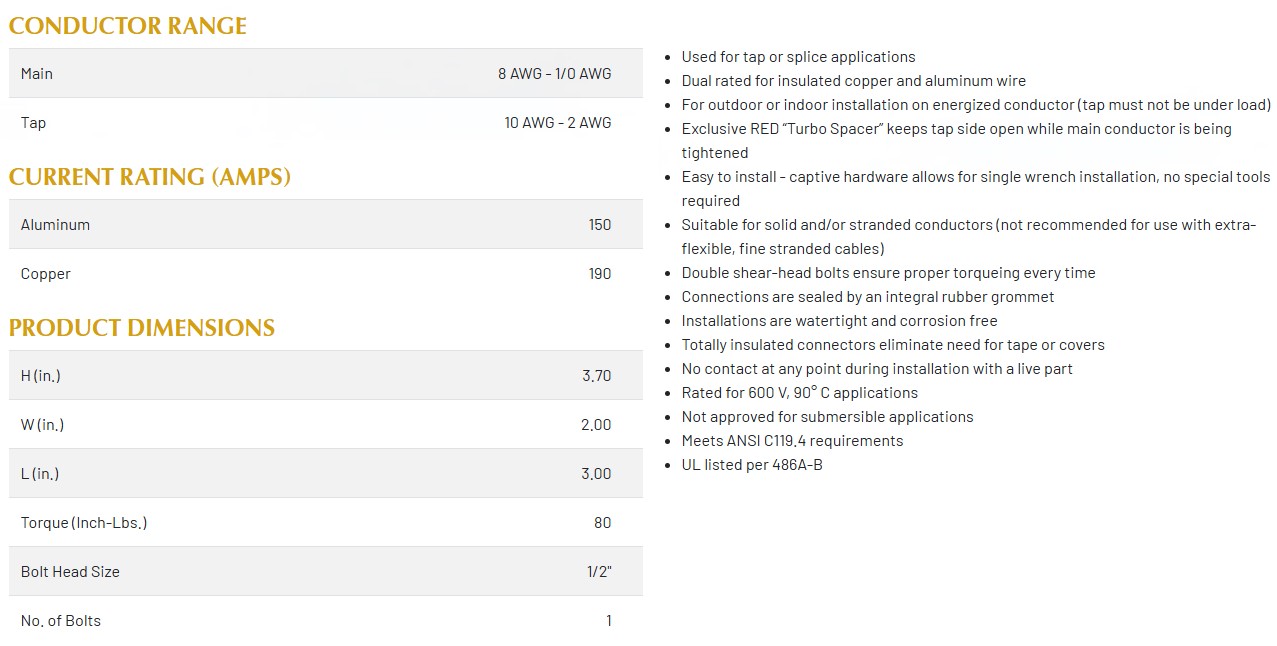Select the W (in.) dimension row
This screenshot has width=1277, height=646.
point(326,424)
